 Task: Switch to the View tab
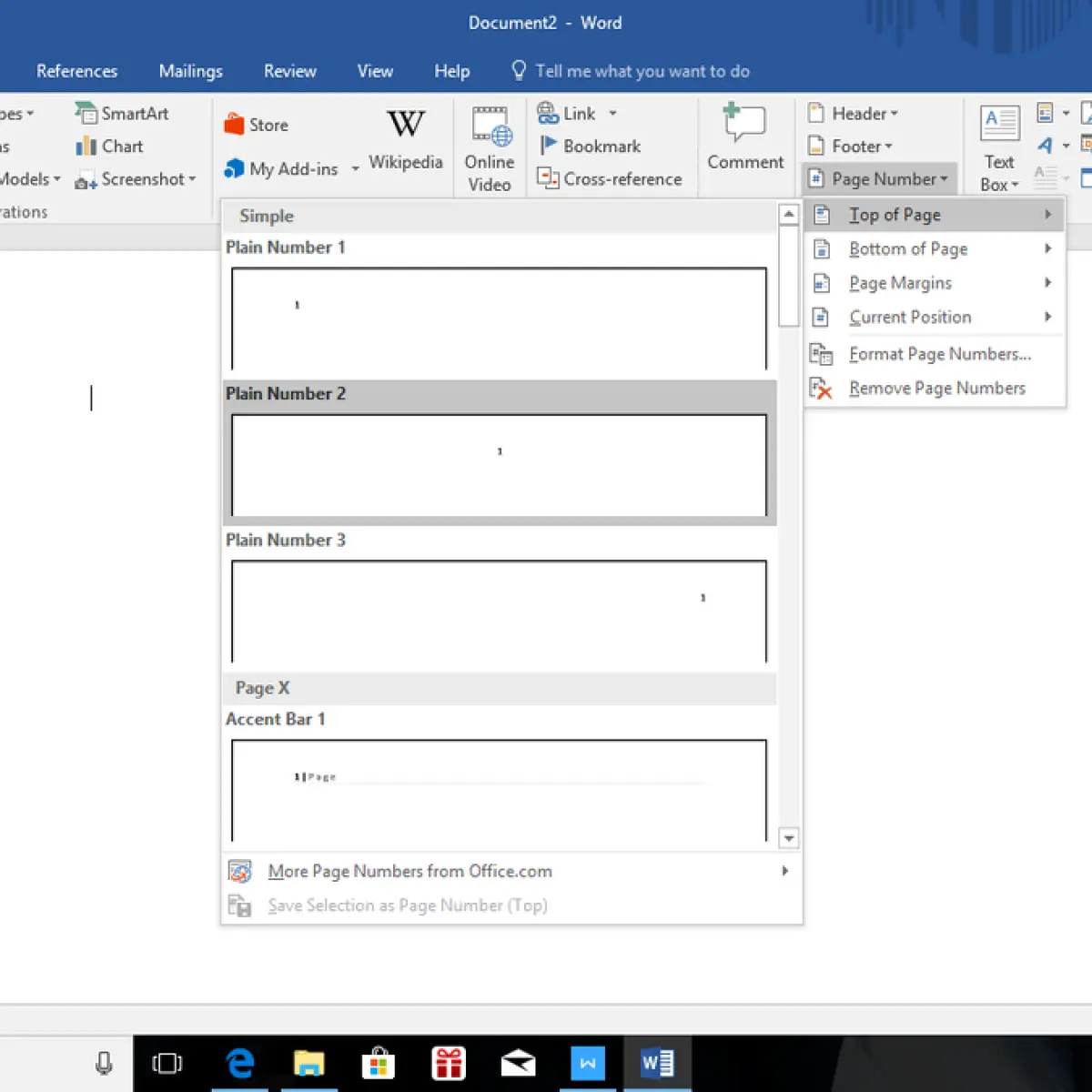point(375,71)
